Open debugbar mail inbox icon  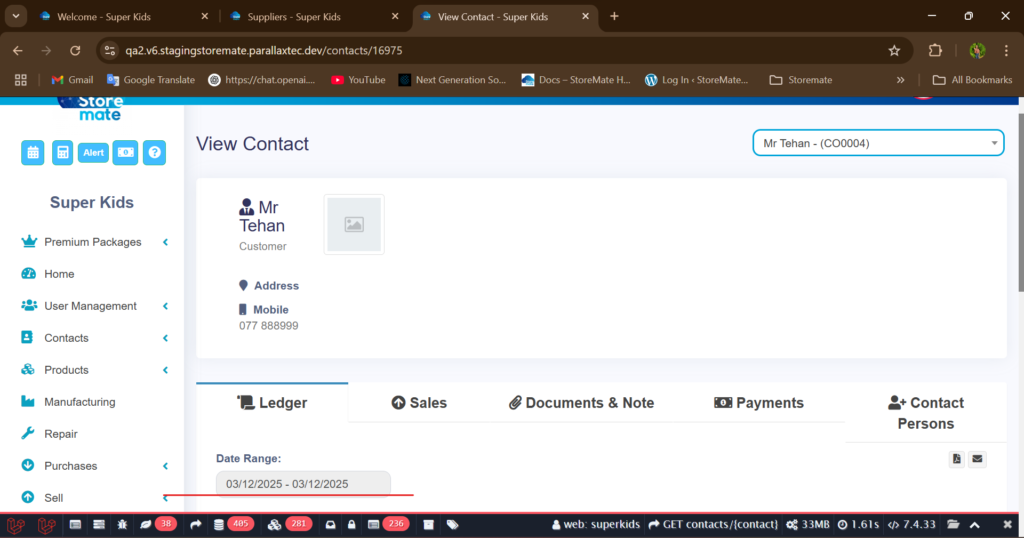pyautogui.click(x=330, y=524)
